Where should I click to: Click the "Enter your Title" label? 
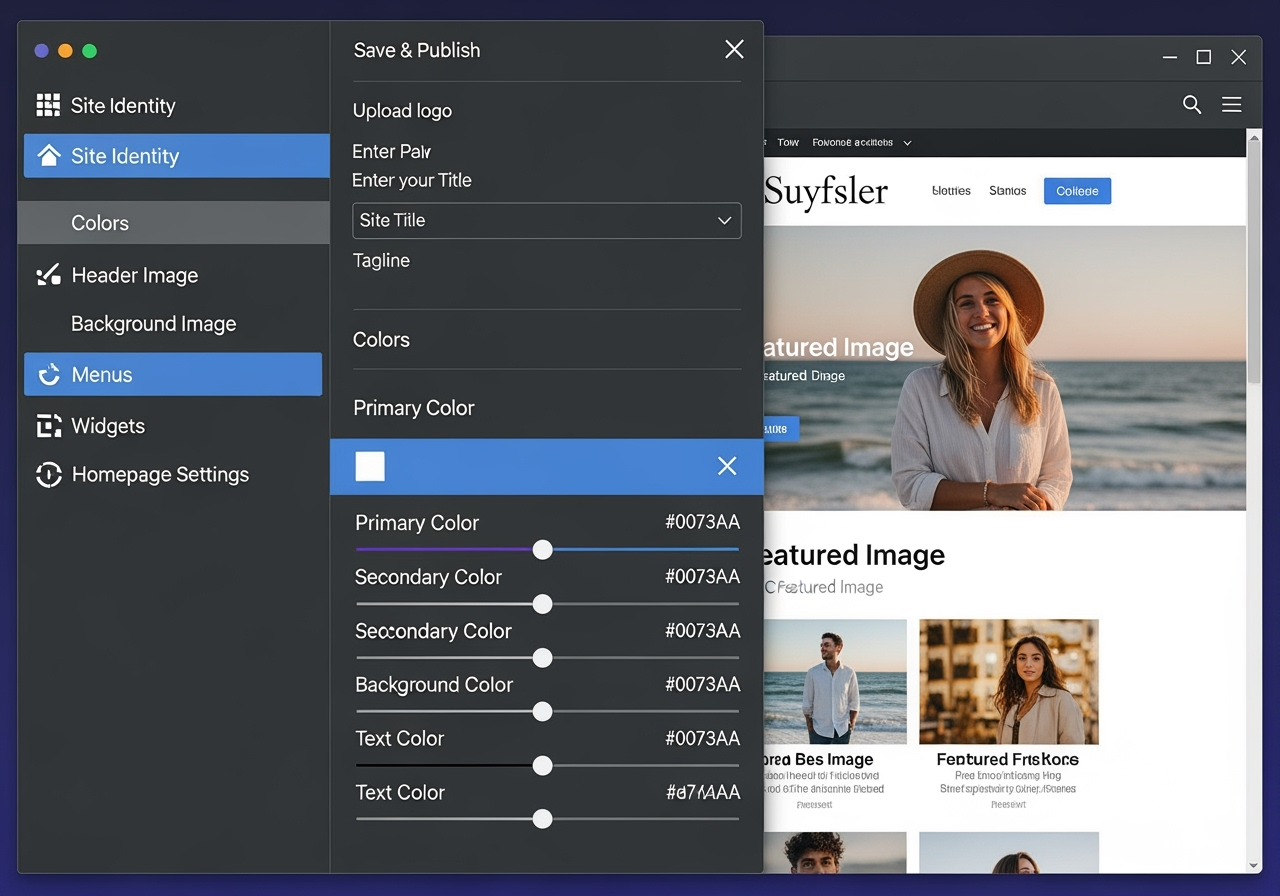[412, 180]
